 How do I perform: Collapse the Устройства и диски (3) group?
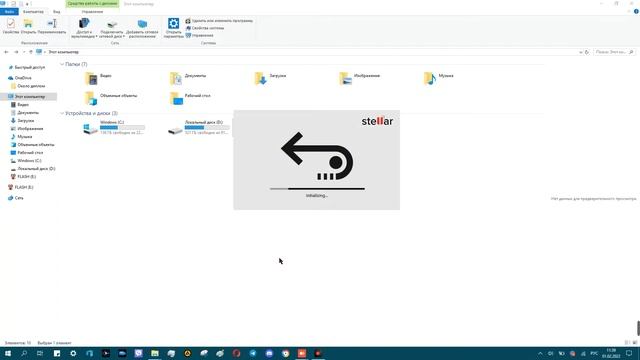click(62, 113)
